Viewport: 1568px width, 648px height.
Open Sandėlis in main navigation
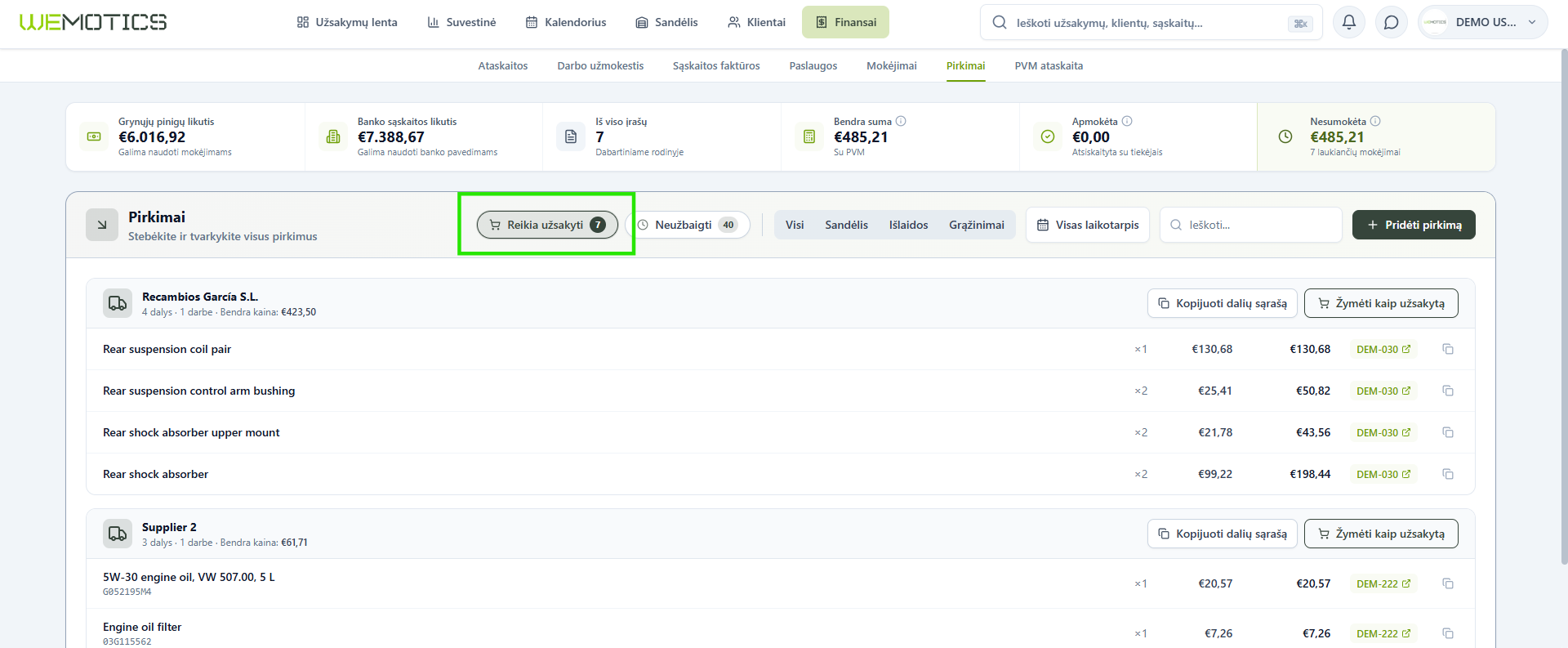(667, 22)
